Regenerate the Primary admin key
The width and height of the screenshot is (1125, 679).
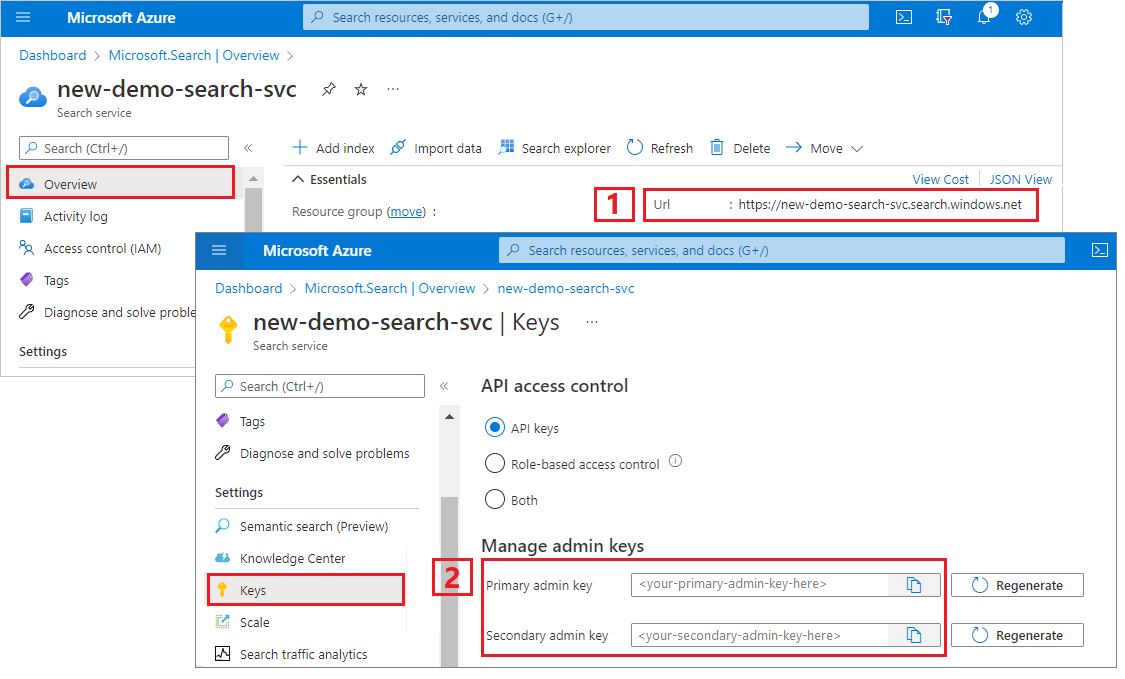[x=1016, y=584]
